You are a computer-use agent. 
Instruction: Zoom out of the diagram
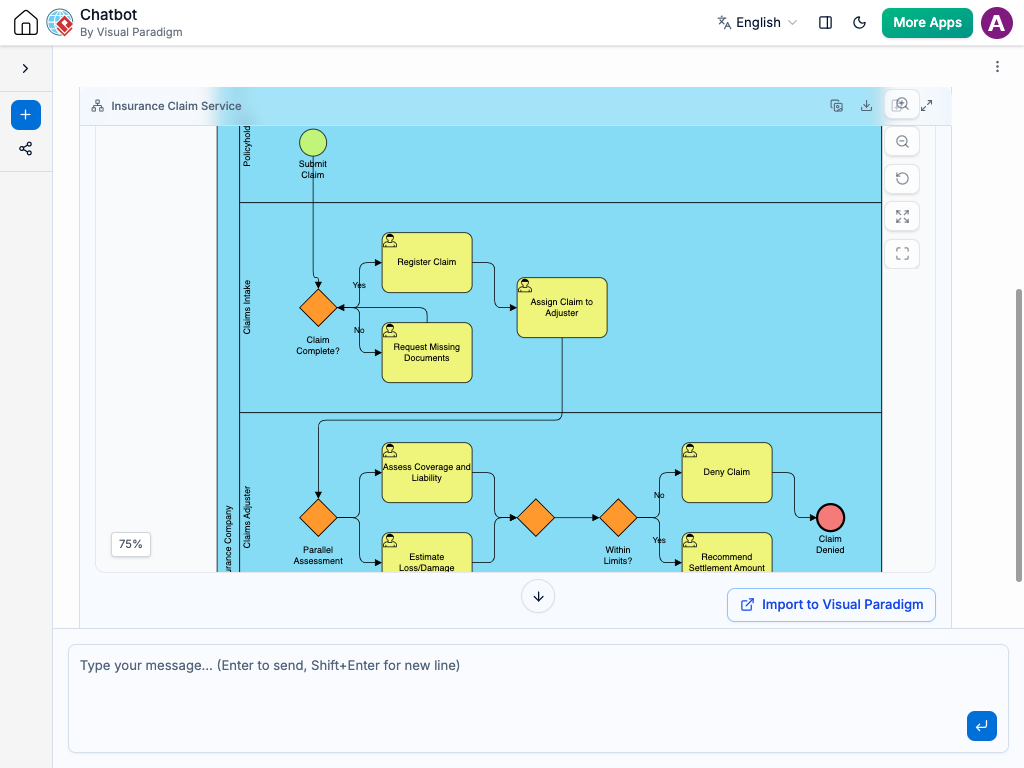902,142
